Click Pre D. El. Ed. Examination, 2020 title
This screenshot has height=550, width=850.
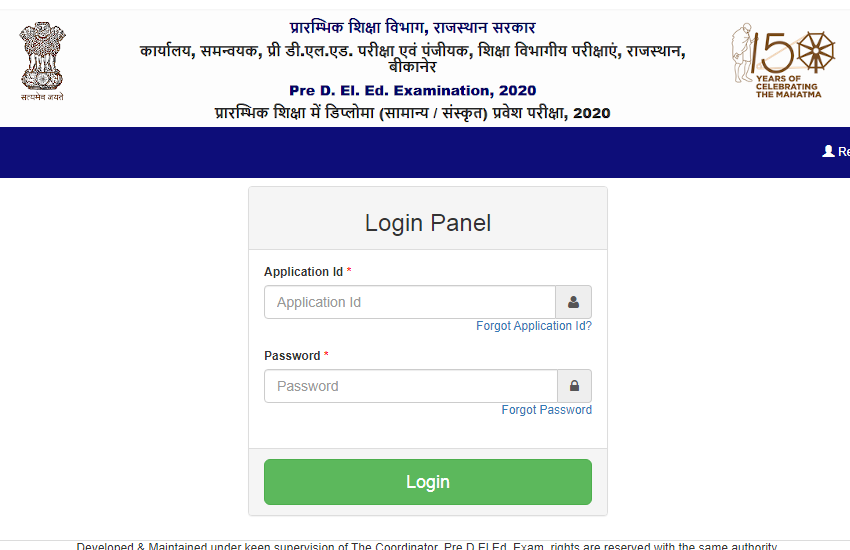tap(413, 90)
